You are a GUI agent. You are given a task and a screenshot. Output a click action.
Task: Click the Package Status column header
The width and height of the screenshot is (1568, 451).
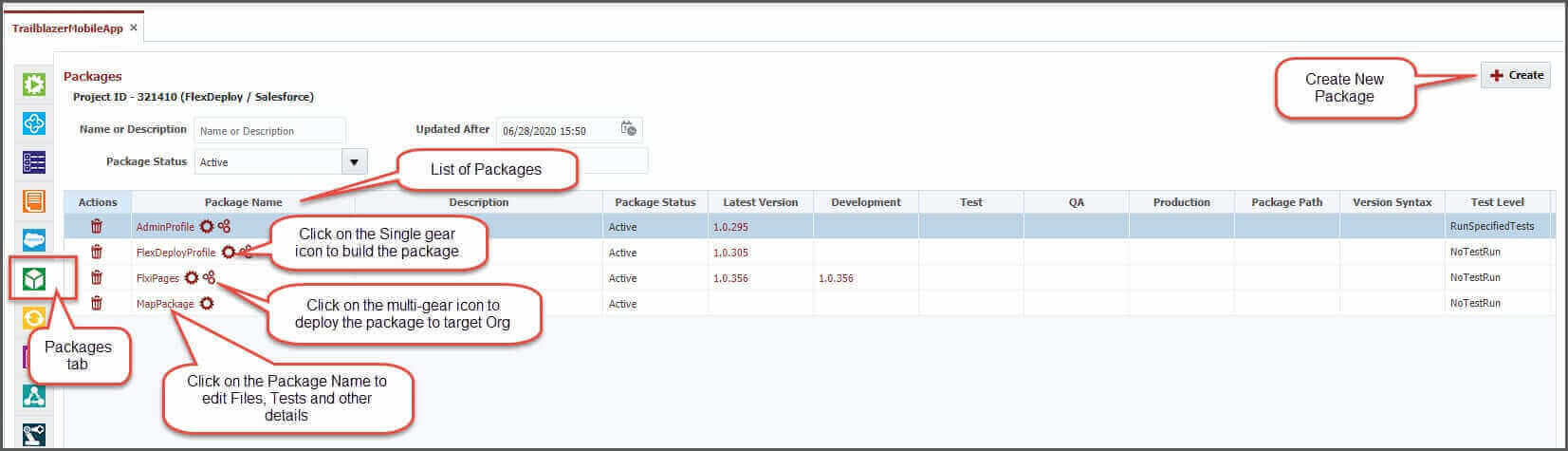(655, 201)
